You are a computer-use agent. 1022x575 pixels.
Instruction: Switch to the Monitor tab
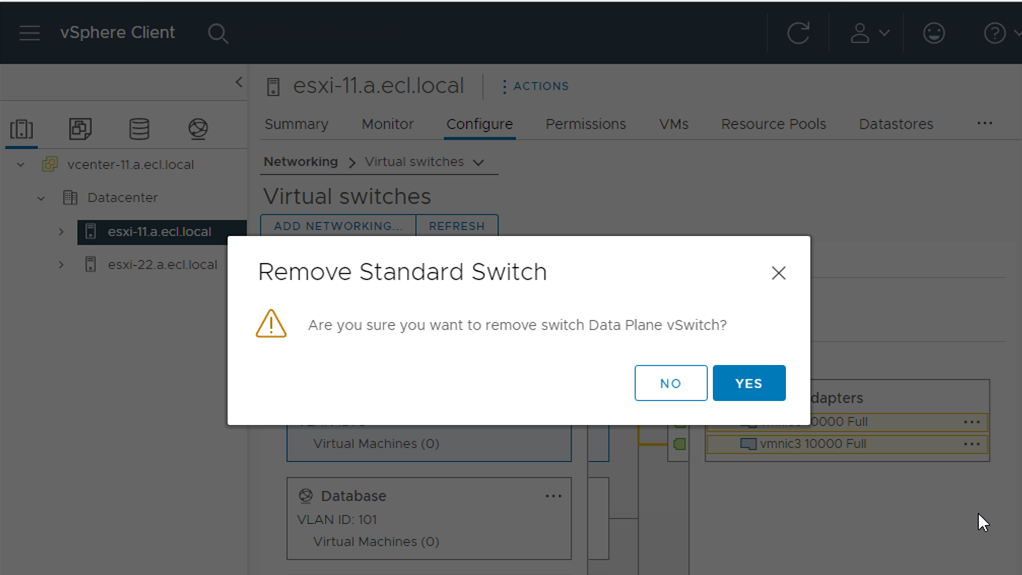[387, 124]
